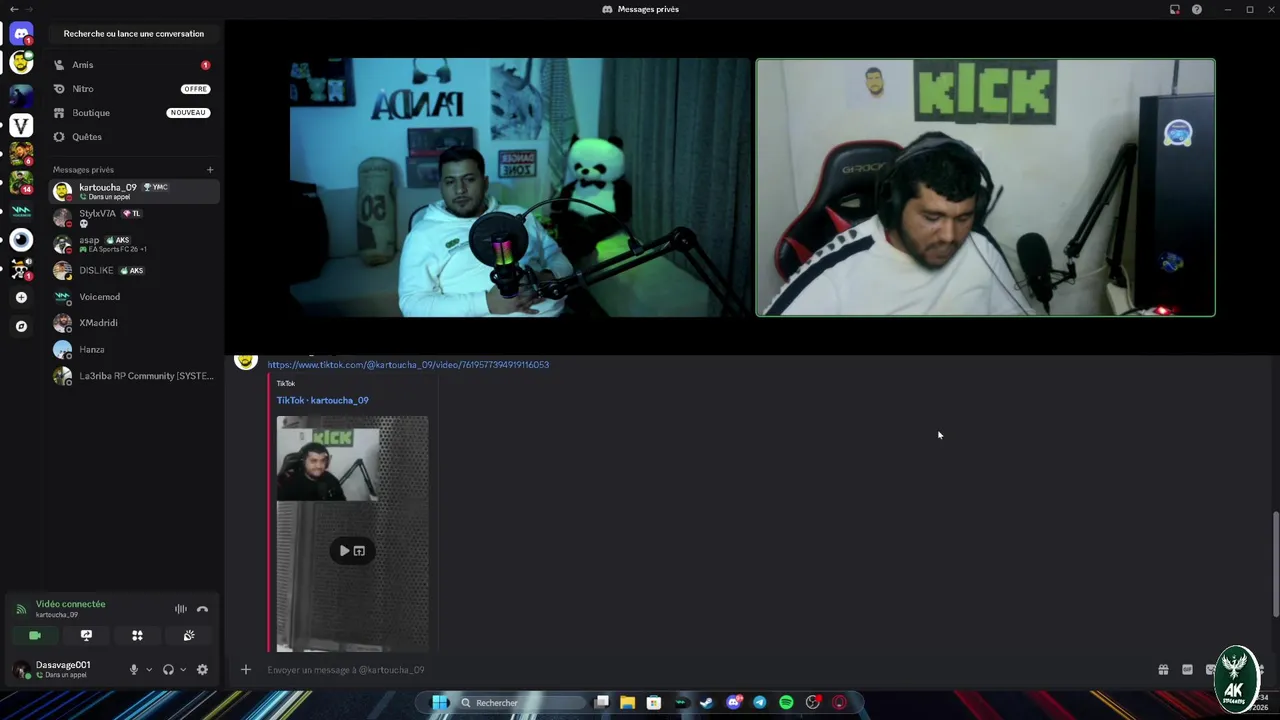This screenshot has width=1280, height=720.
Task: Open attachment plus button in message bar
Action: (246, 670)
